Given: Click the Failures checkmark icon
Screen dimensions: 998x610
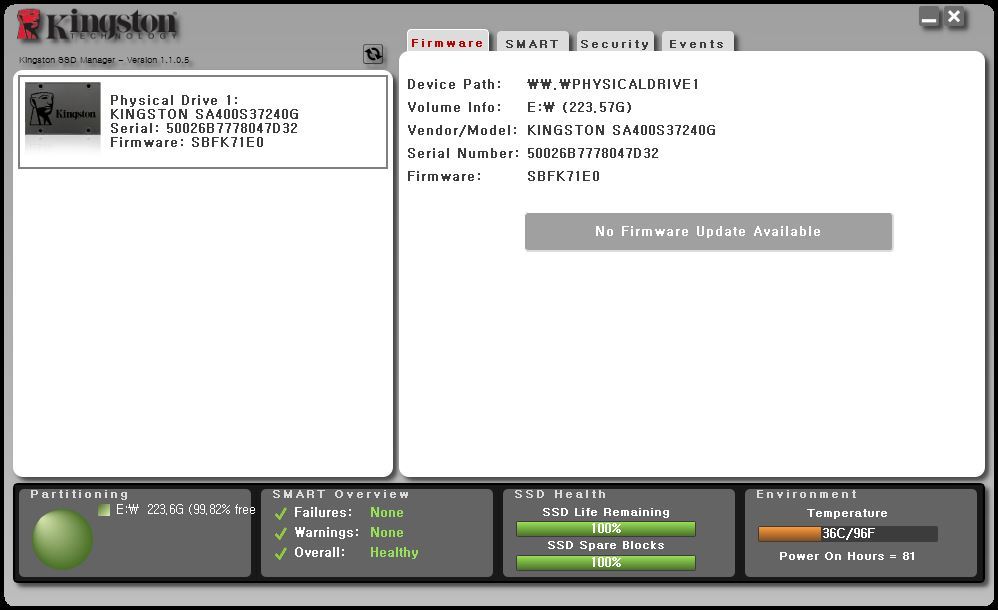Looking at the screenshot, I should click(x=281, y=512).
